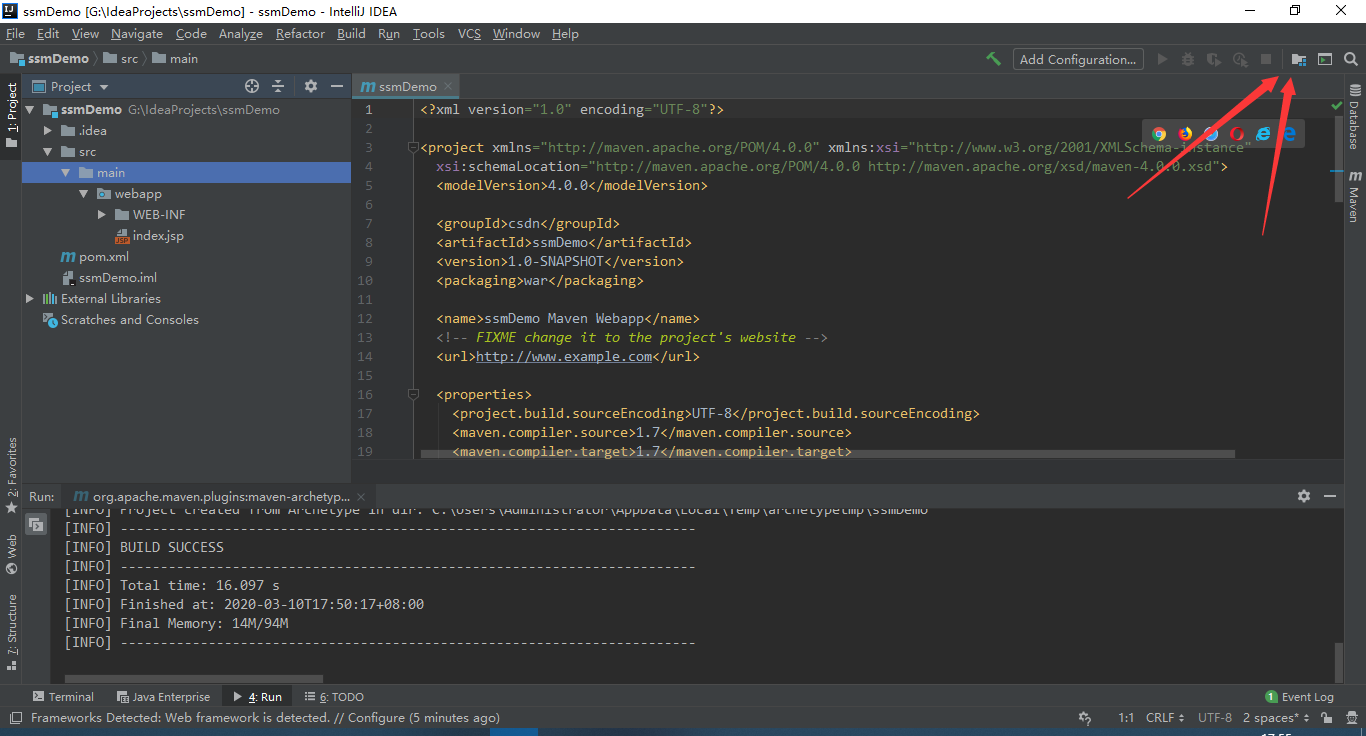Toggle the Maven tool window side tab
Image resolution: width=1366 pixels, height=736 pixels.
pyautogui.click(x=1354, y=196)
